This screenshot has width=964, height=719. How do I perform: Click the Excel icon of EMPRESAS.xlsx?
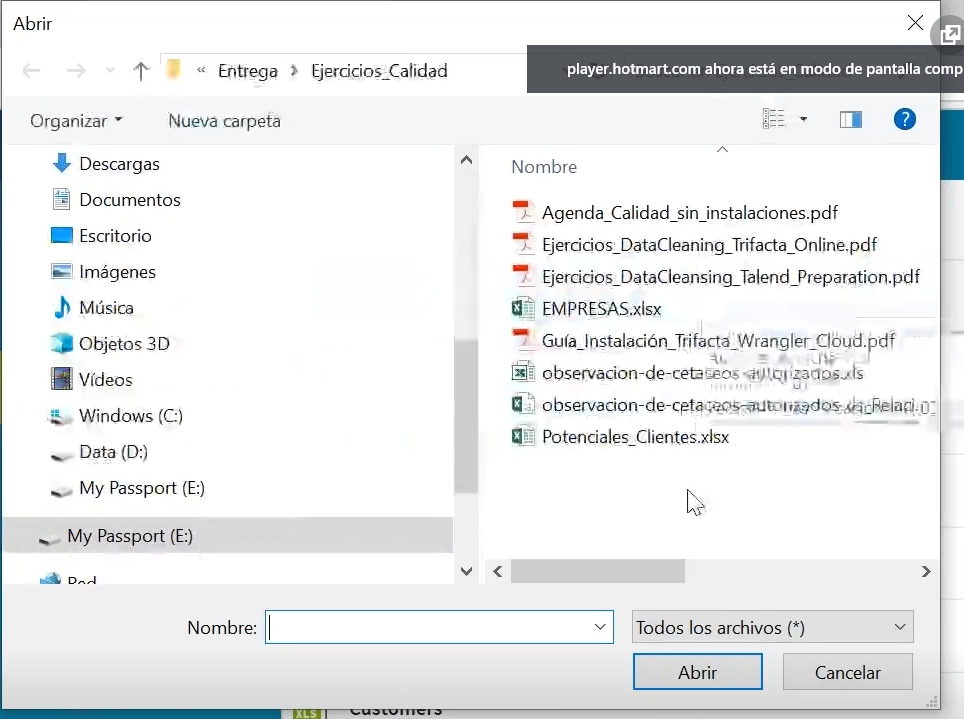pyautogui.click(x=523, y=308)
